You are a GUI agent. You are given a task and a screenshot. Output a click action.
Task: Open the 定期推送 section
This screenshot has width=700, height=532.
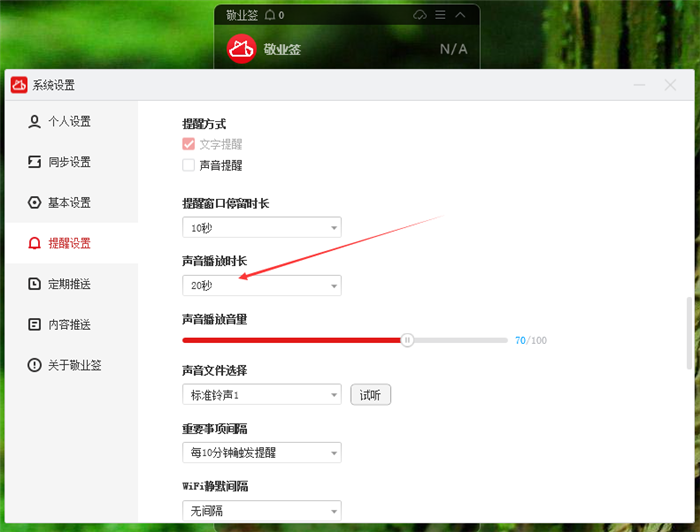click(x=72, y=284)
